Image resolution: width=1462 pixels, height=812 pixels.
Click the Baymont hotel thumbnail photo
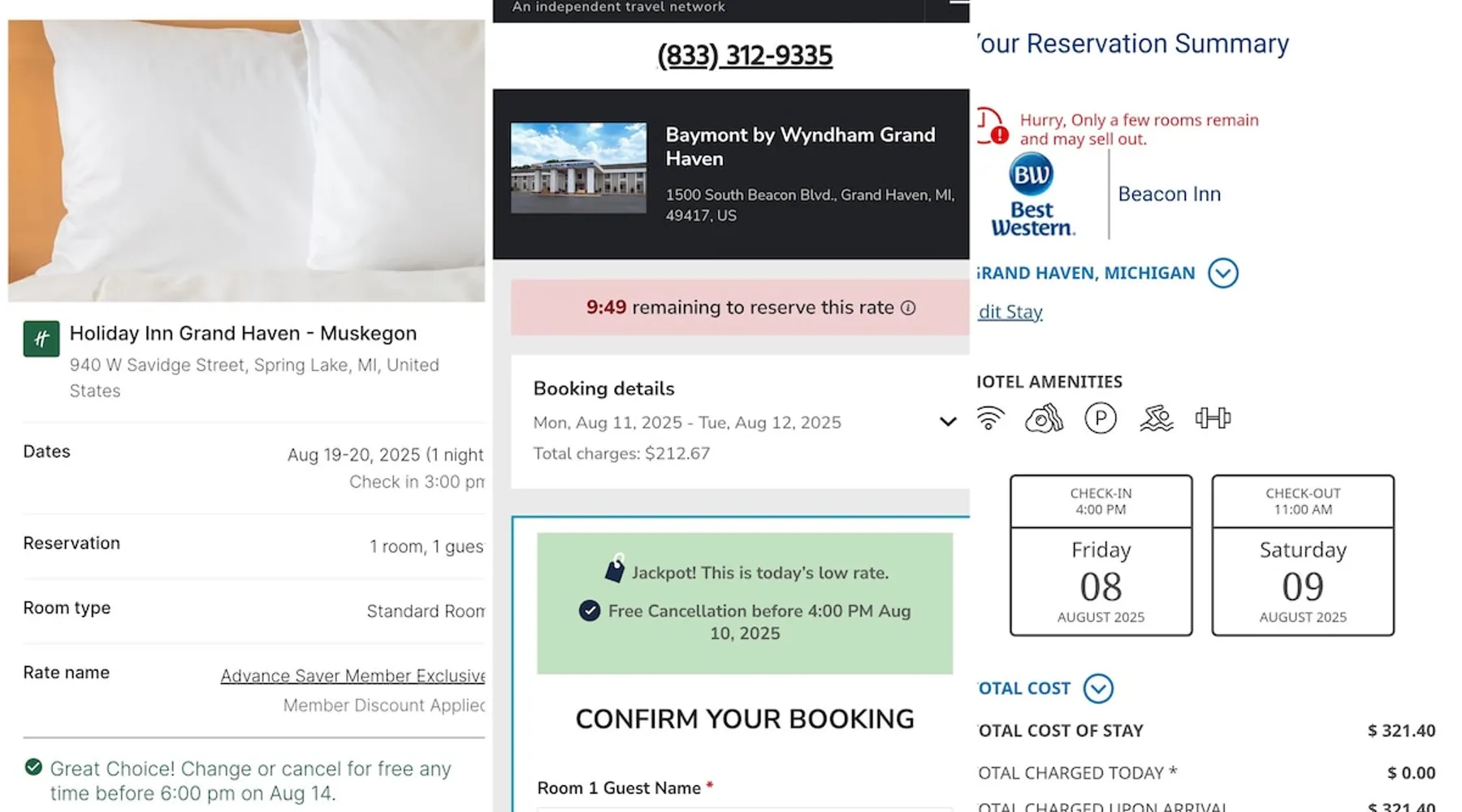tap(578, 167)
